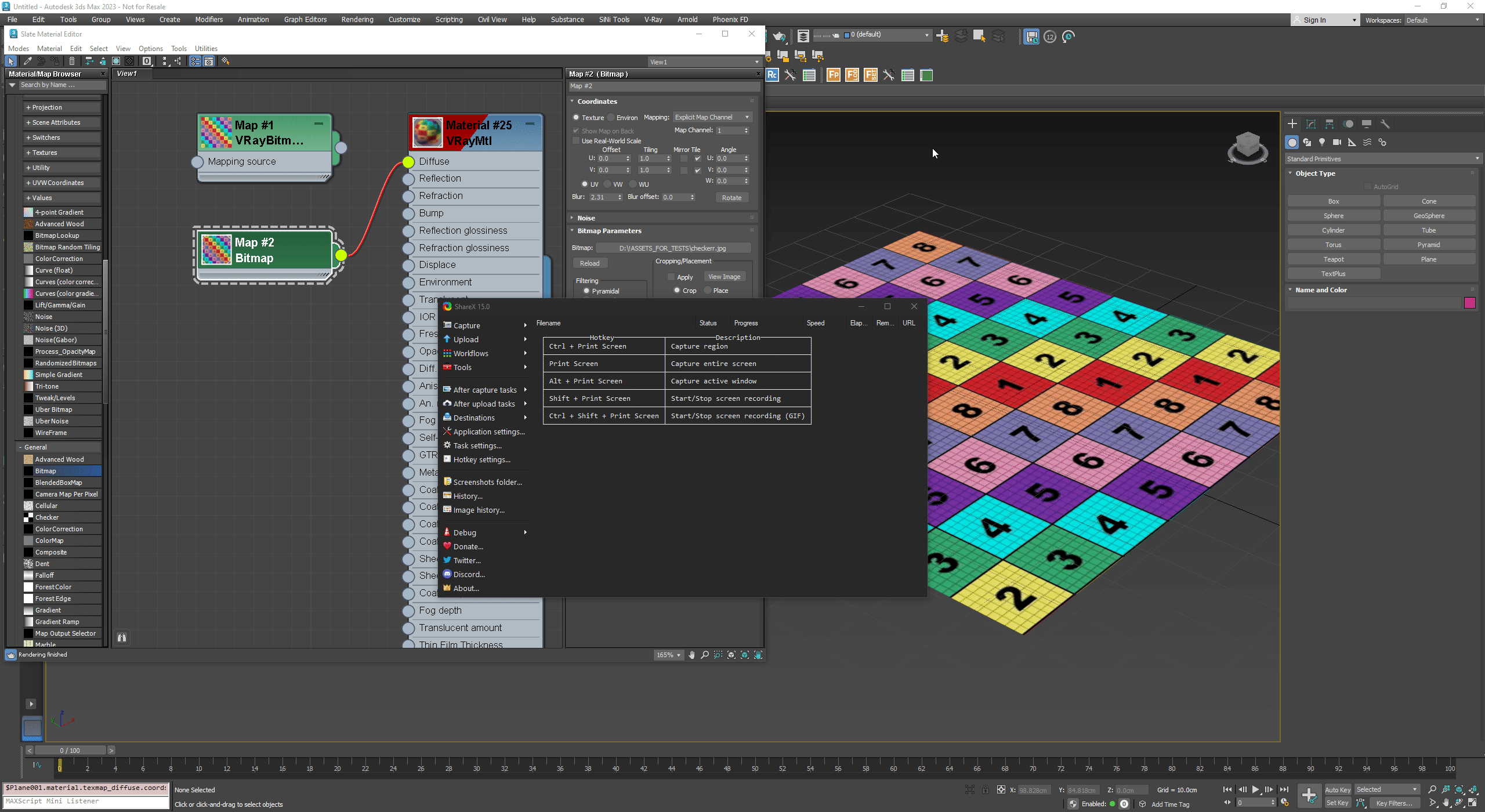
Task: Click the Forest Pack Fp icon
Action: [834, 75]
